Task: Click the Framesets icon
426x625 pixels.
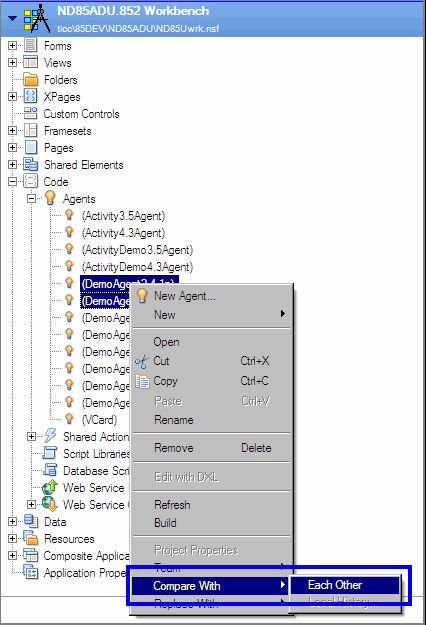Action: click(30, 130)
